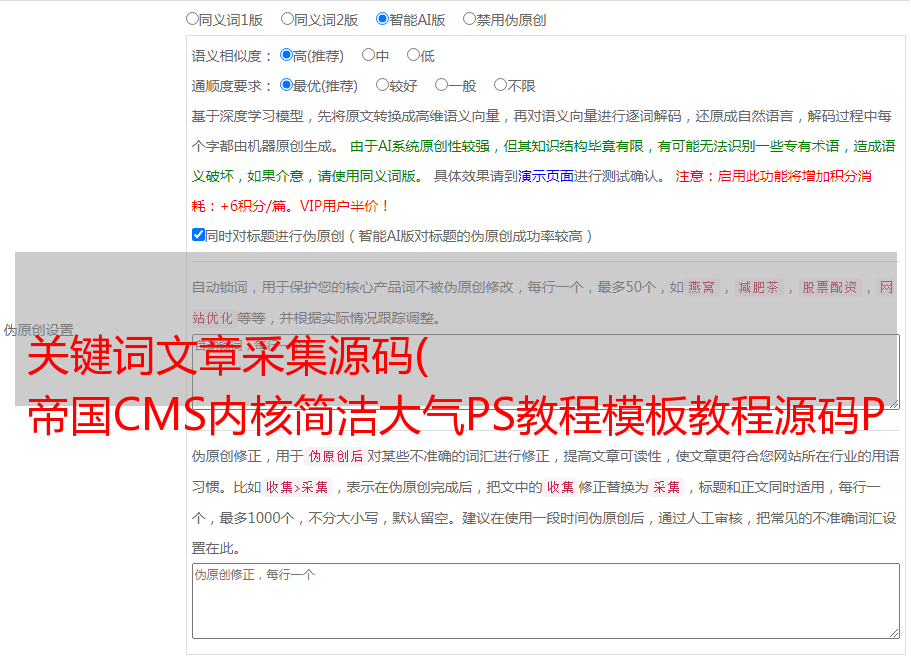Focus the 自动锁词 keyword text area
Screen dimensions: 911x658
[546, 372]
